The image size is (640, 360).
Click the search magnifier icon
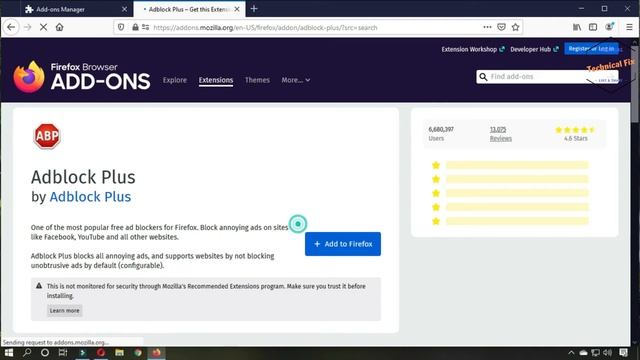click(483, 77)
